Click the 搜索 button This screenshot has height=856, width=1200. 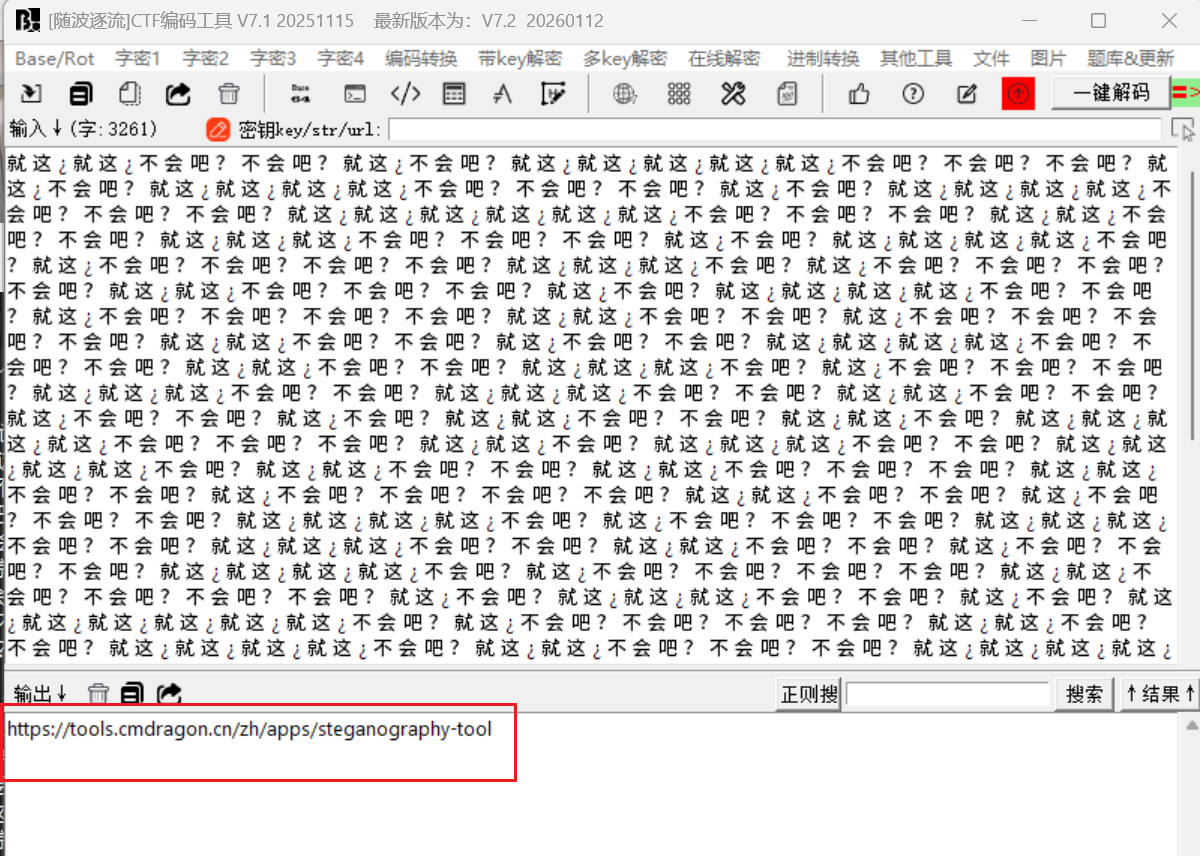tap(1085, 693)
